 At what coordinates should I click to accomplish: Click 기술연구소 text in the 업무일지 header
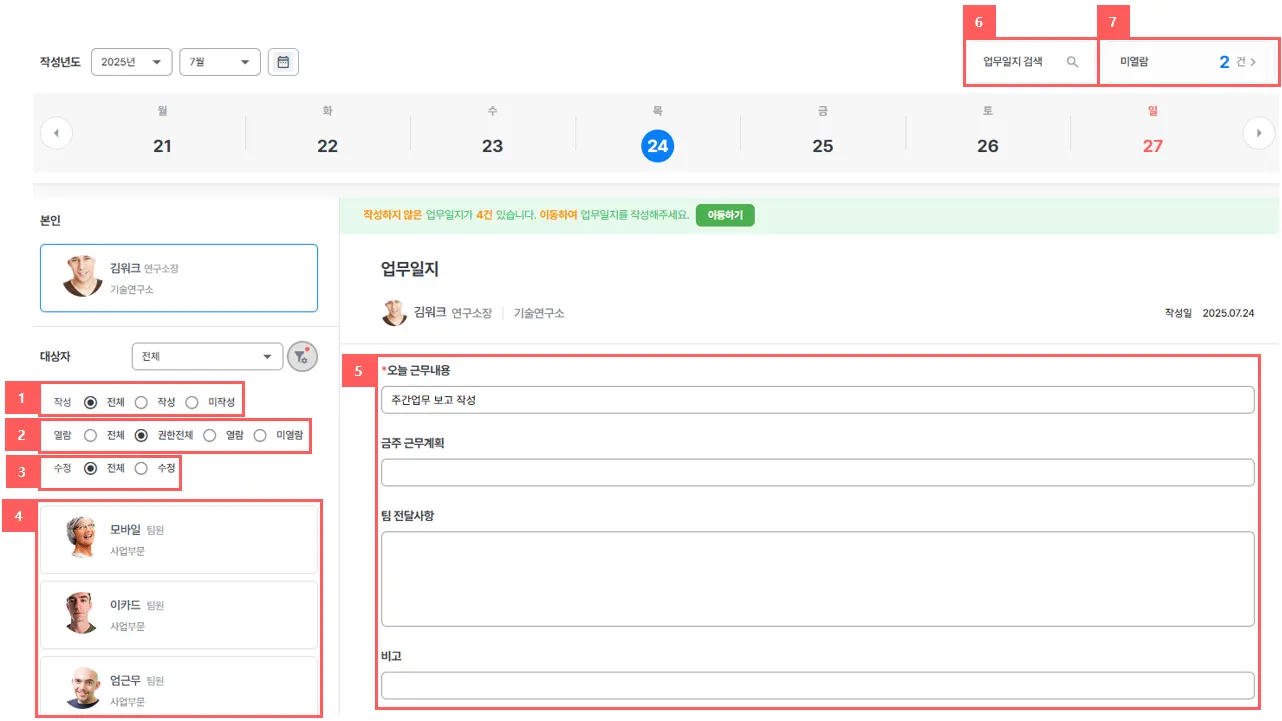(539, 313)
